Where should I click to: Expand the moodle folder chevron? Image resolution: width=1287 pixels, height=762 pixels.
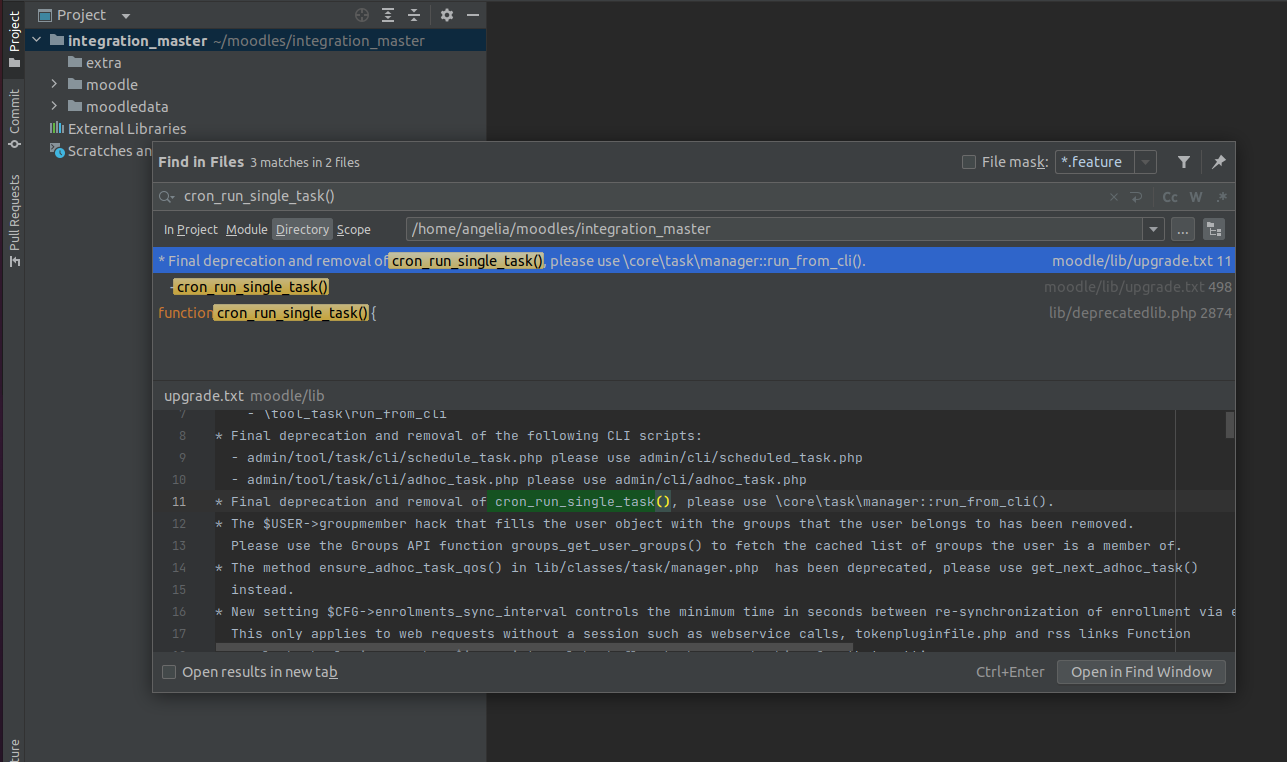tap(54, 84)
